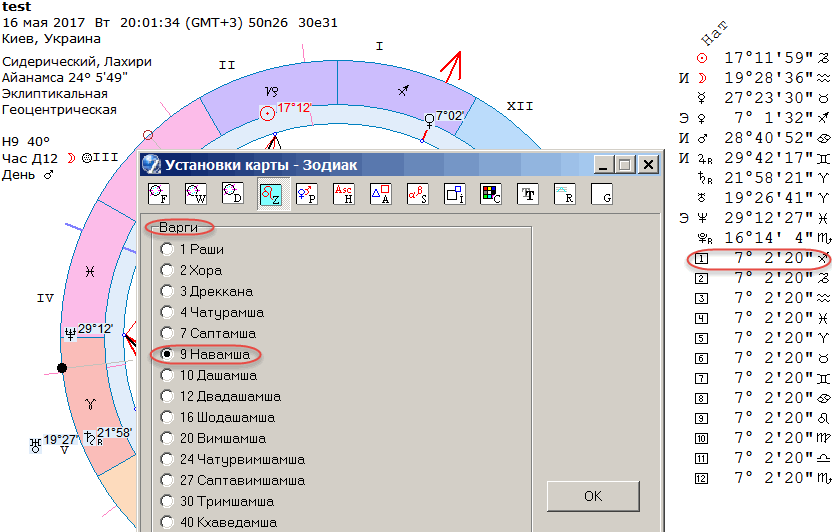Minimize the Установки карты dialog
832x532 pixels.
click(x=603, y=165)
